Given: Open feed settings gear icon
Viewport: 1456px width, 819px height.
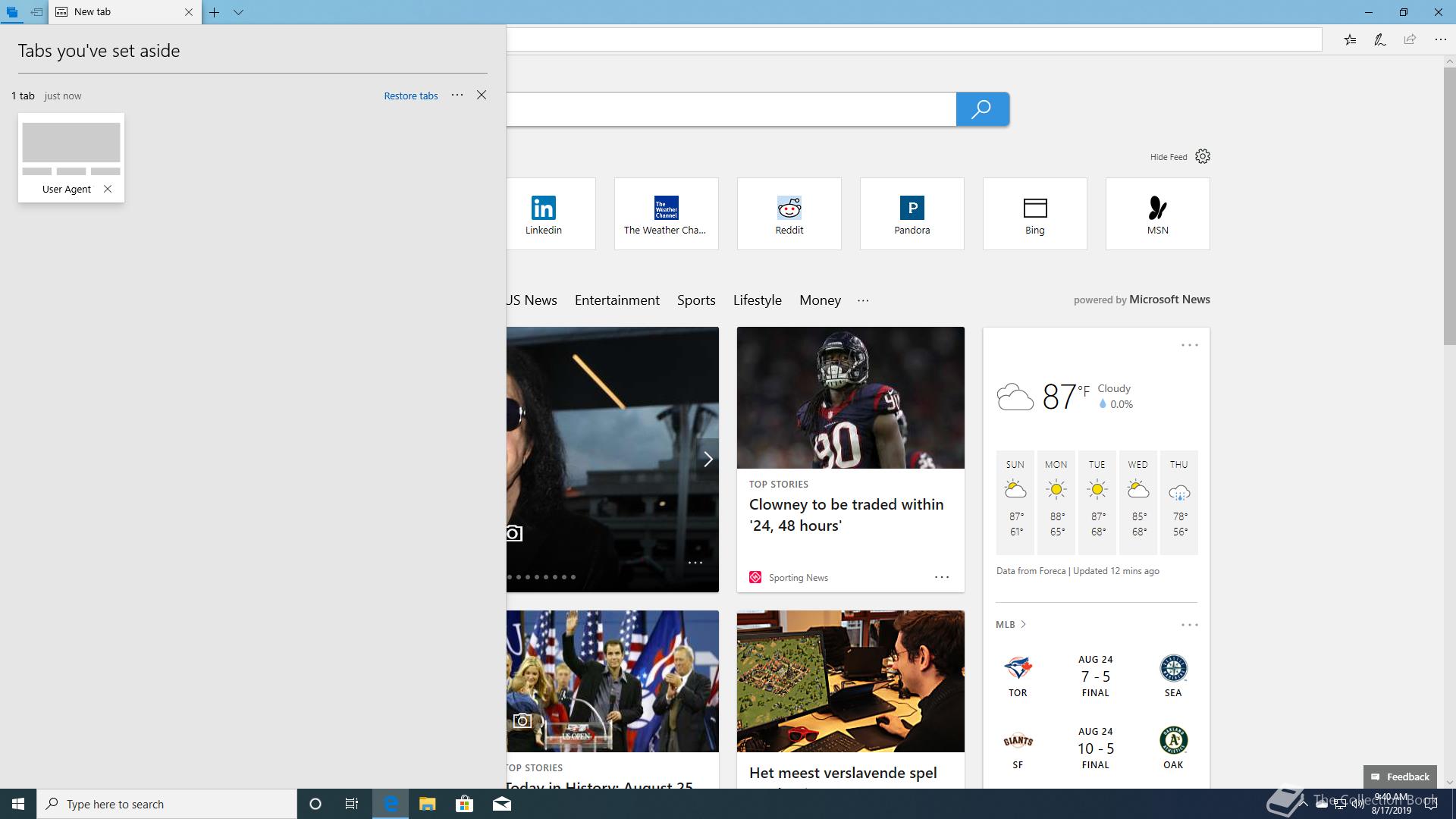Looking at the screenshot, I should [x=1203, y=156].
